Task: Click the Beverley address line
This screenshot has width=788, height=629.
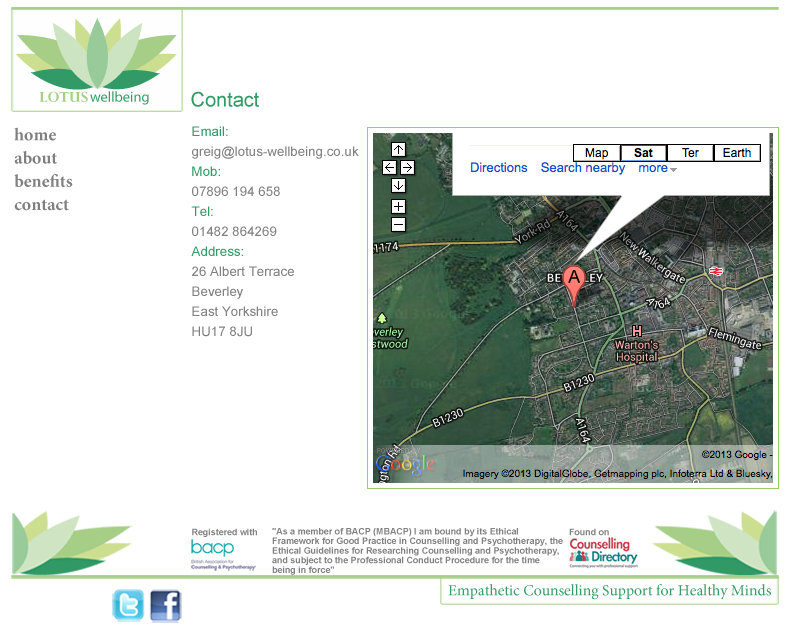Action: point(217,292)
